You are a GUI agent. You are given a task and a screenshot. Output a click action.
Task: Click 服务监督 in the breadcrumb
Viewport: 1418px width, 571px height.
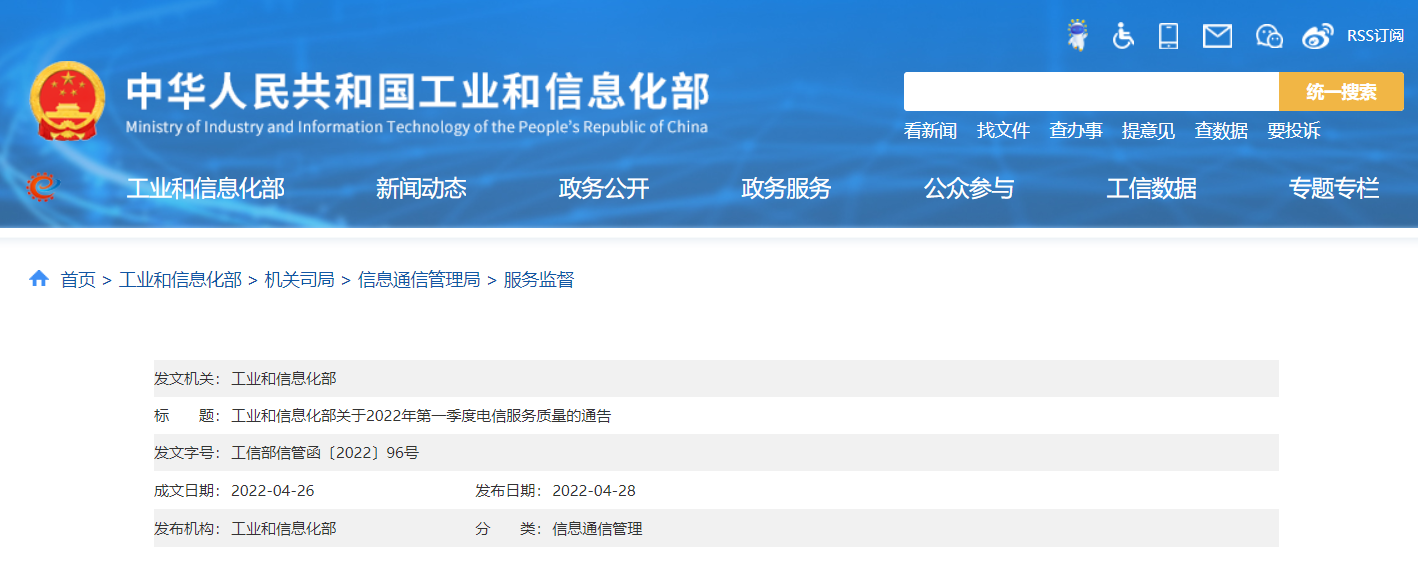pos(539,280)
